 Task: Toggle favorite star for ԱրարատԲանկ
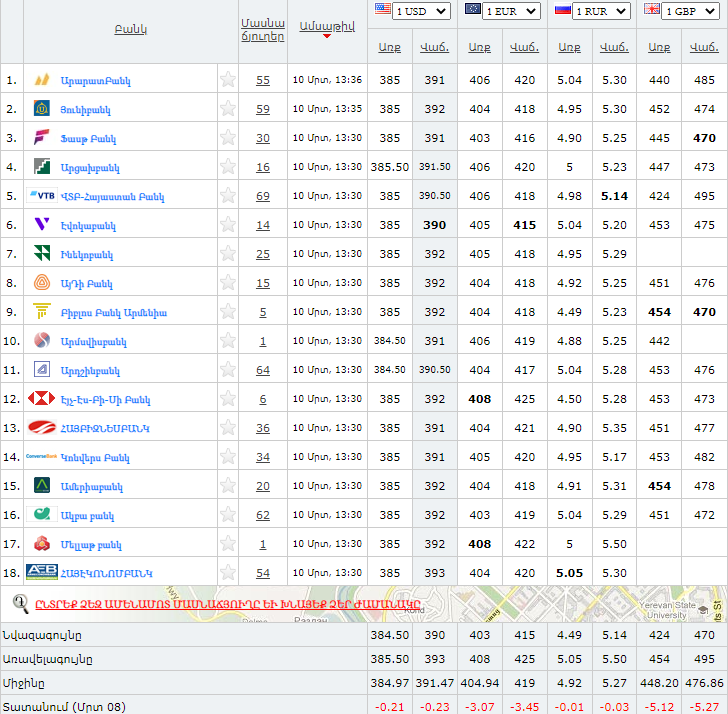coord(228,80)
